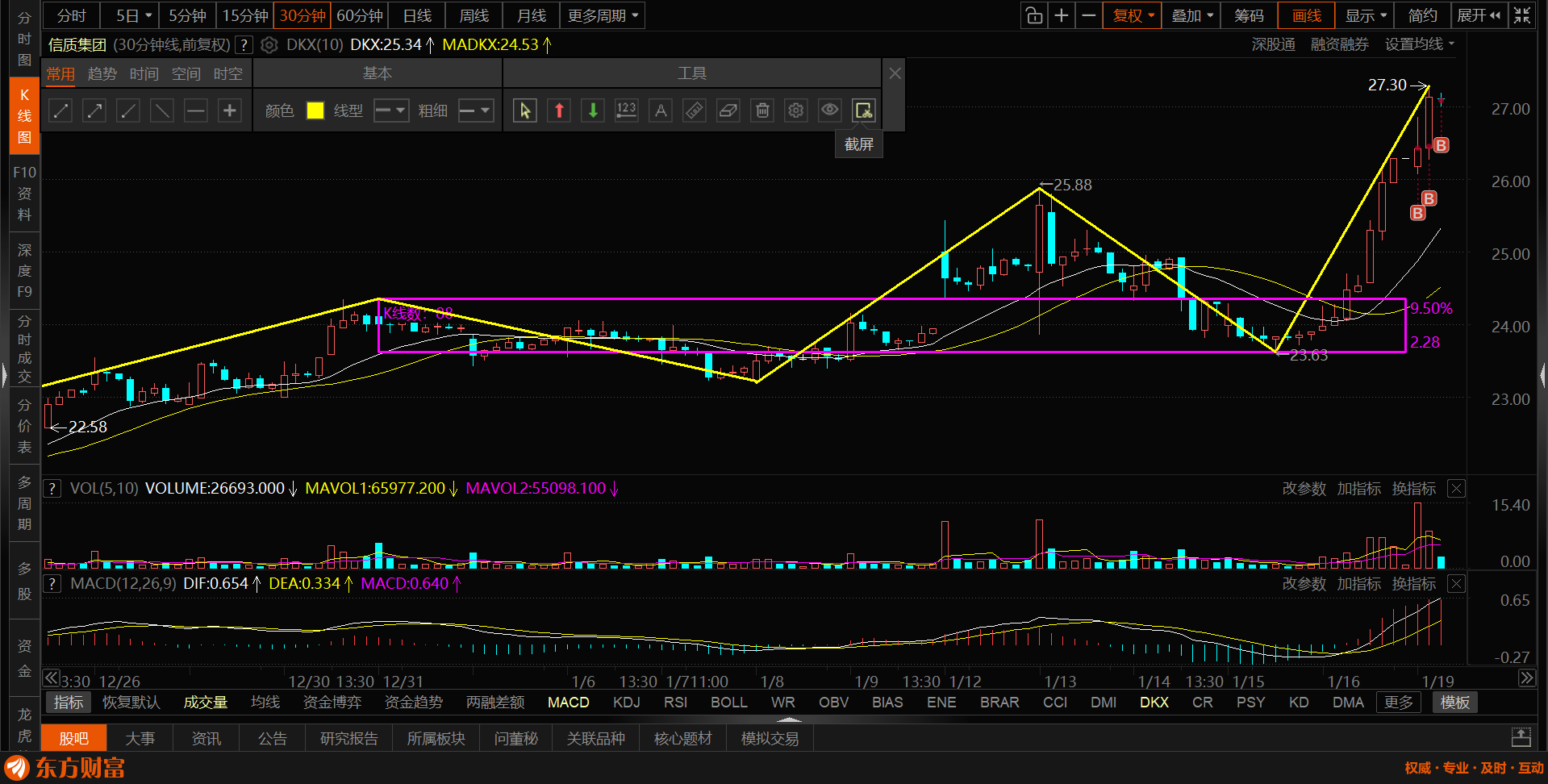This screenshot has width=1548, height=784.
Task: Place a red up-arrow marker
Action: [559, 111]
